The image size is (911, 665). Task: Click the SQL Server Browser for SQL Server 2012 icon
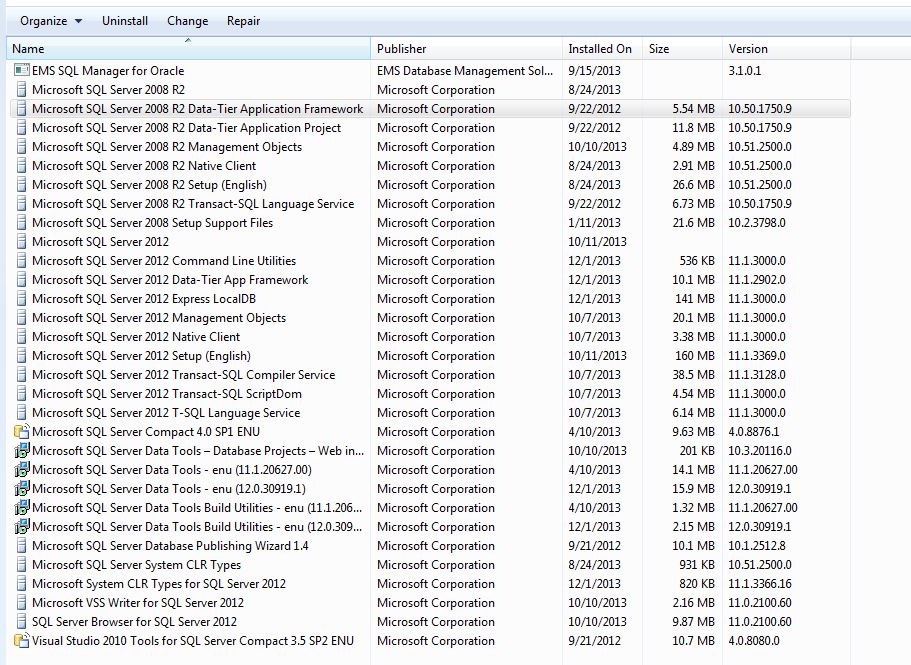point(21,621)
